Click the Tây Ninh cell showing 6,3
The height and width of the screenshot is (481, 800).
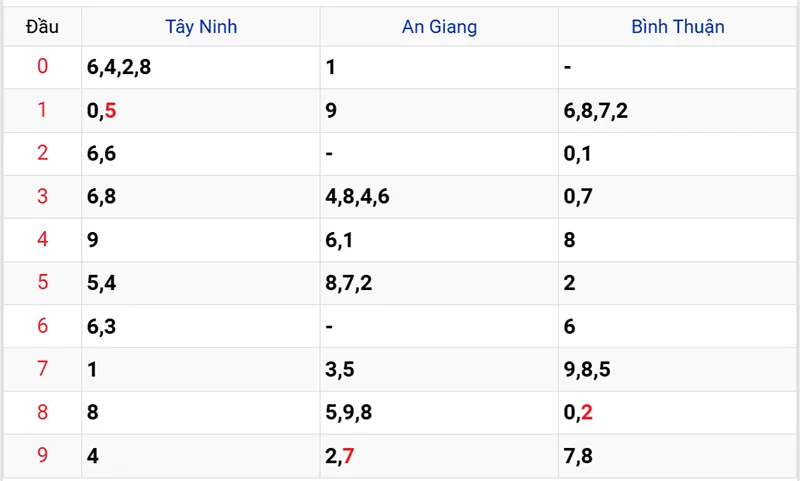coord(102,326)
